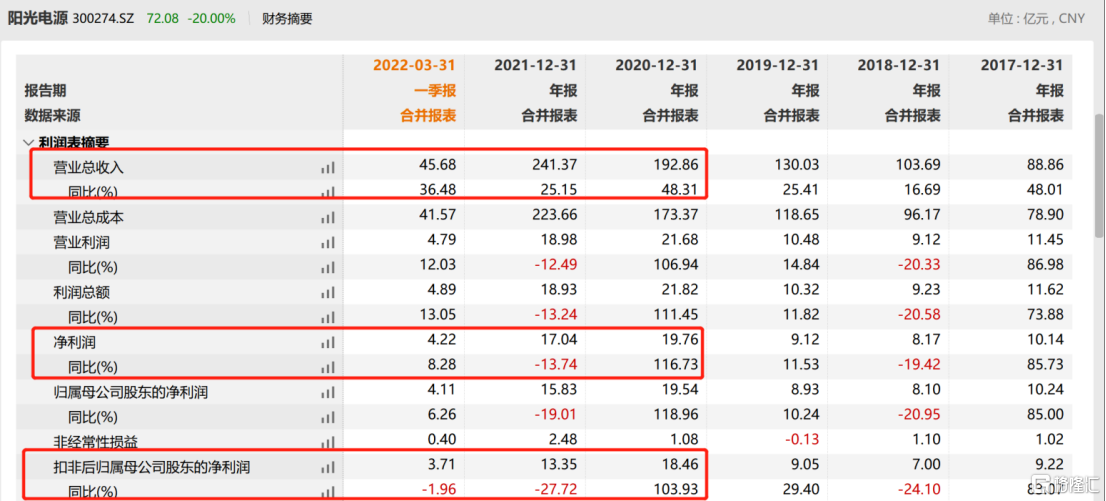The height and width of the screenshot is (501, 1106).
Task: Click revenue value 192.86
Action: (677, 166)
